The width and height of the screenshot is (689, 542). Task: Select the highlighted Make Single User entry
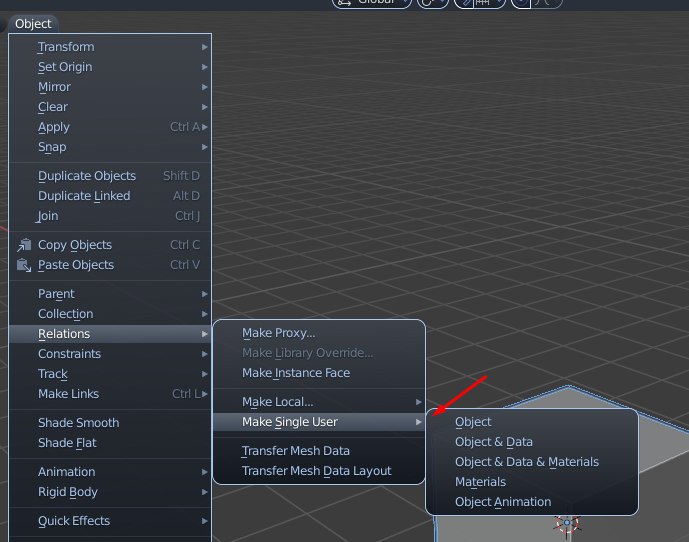tap(319, 422)
